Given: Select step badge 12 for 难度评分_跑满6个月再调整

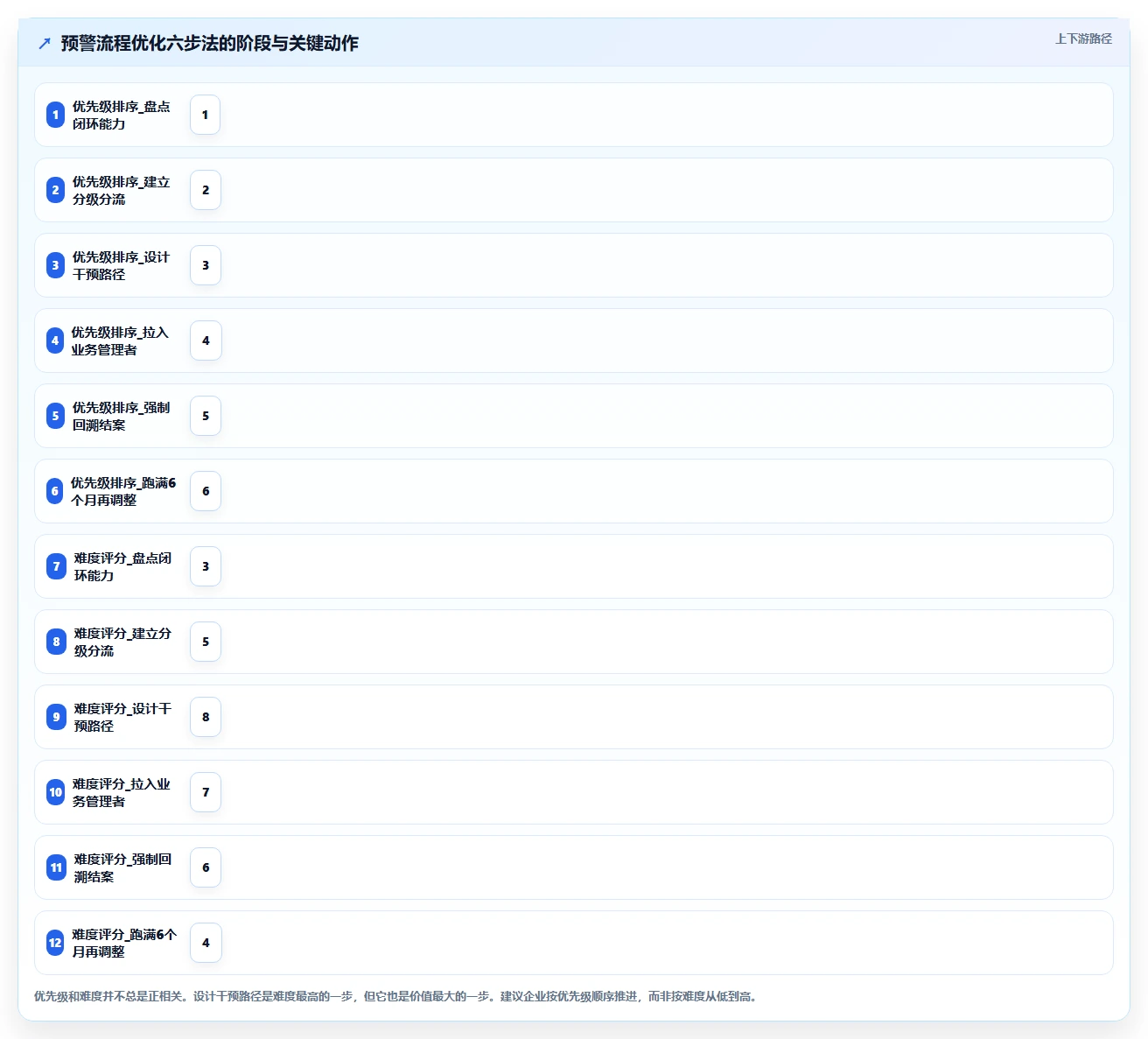Looking at the screenshot, I should (x=55, y=943).
